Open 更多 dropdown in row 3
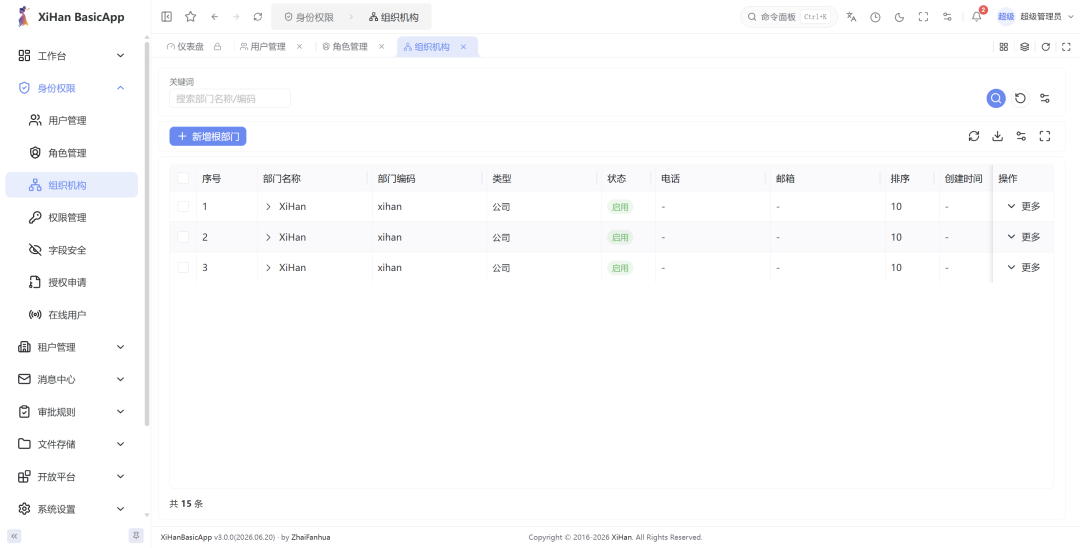This screenshot has height=548, width=1080. 1024,267
